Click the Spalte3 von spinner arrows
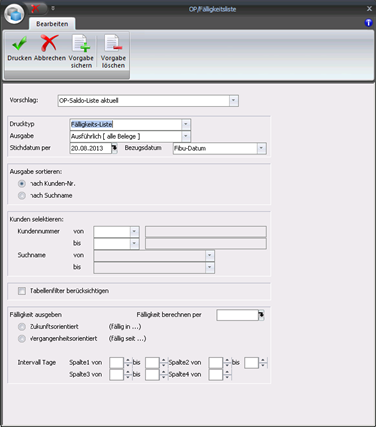Viewport: 376px width, 427px height. coord(128,375)
